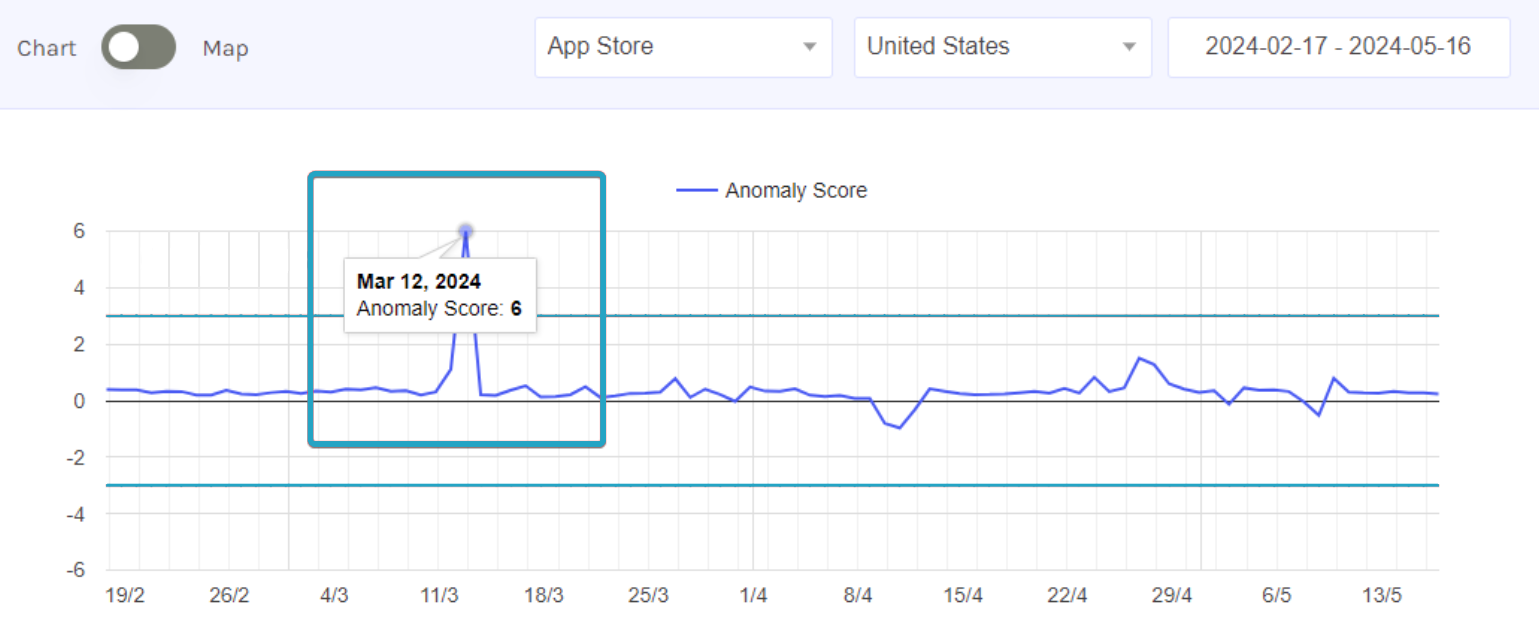Open the date range picker field
1539x632 pixels.
(1337, 47)
